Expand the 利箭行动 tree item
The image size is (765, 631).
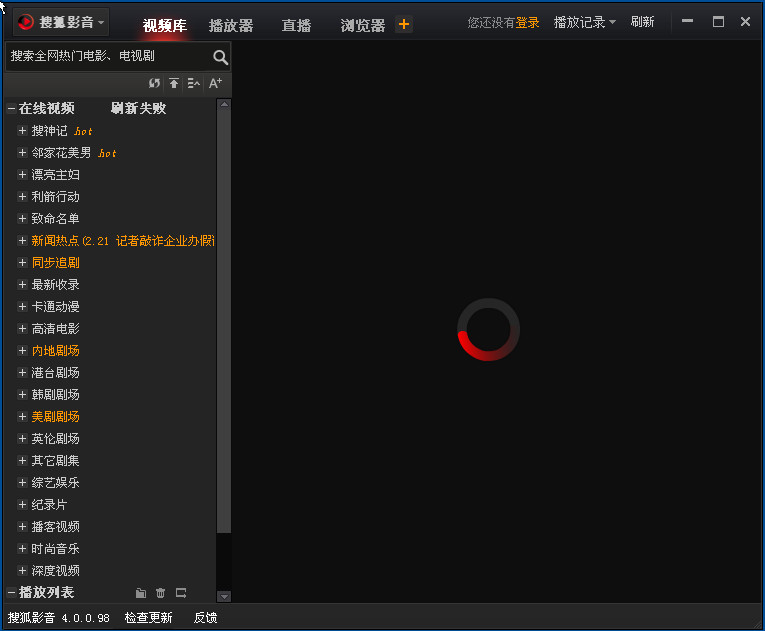click(22, 196)
